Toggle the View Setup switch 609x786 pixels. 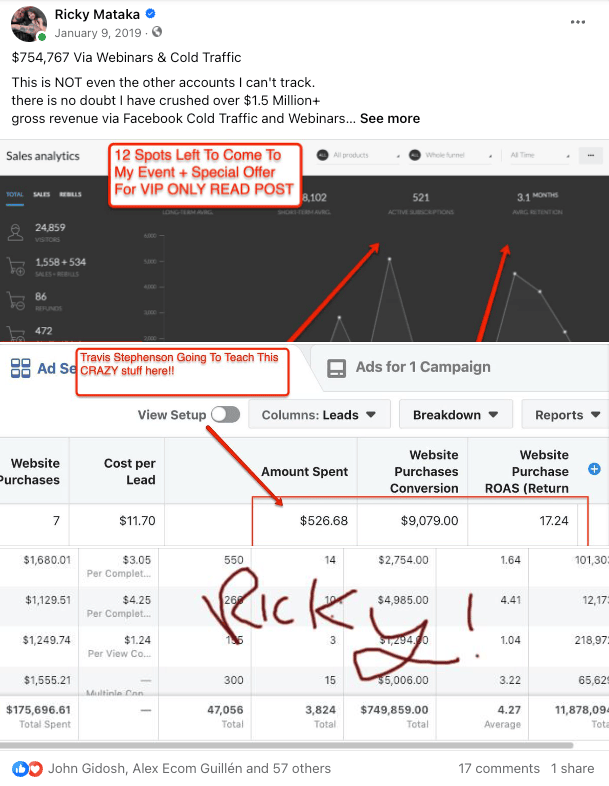(225, 415)
